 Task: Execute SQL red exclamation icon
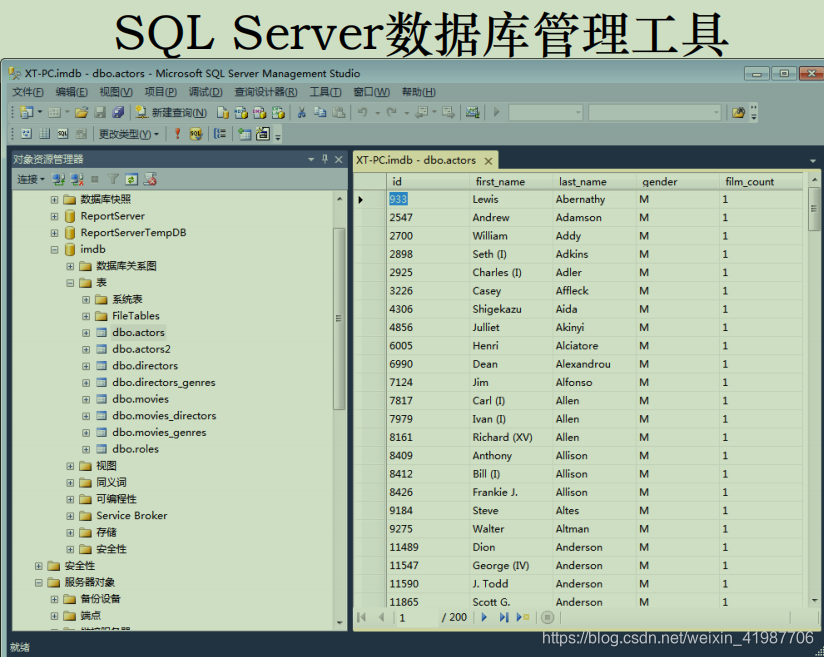[178, 134]
